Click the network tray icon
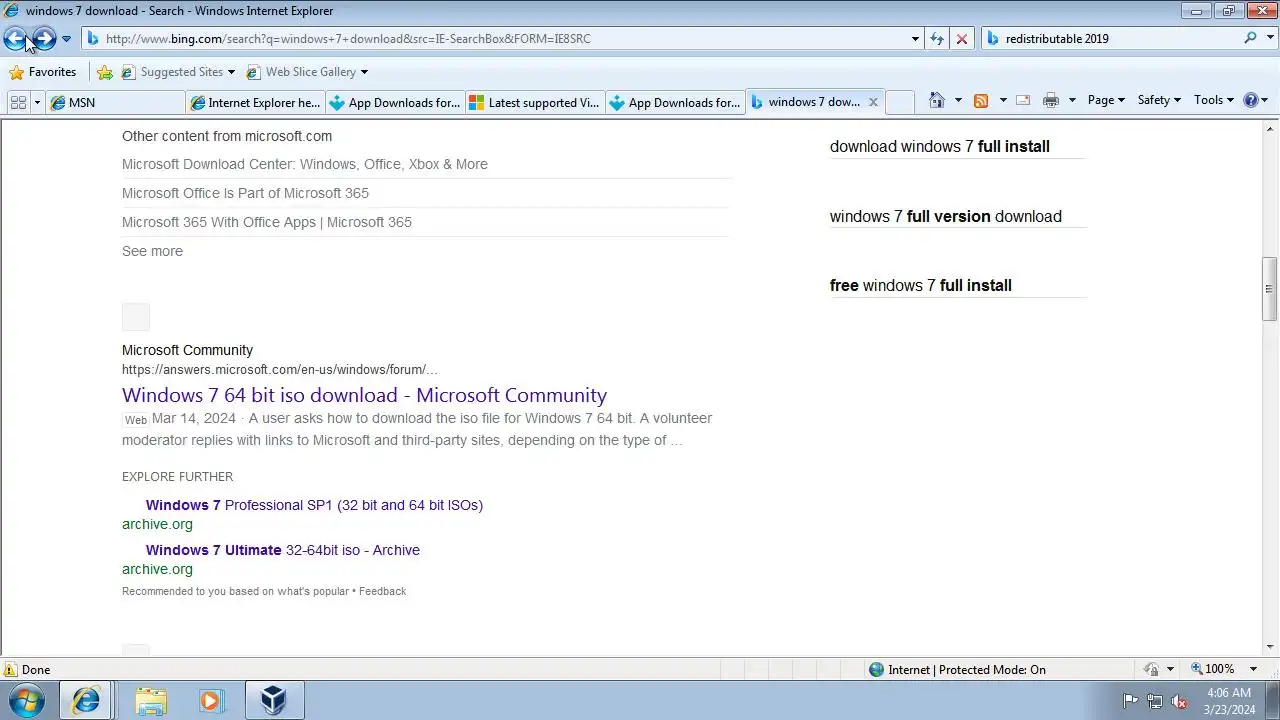The image size is (1280, 720). [1155, 701]
